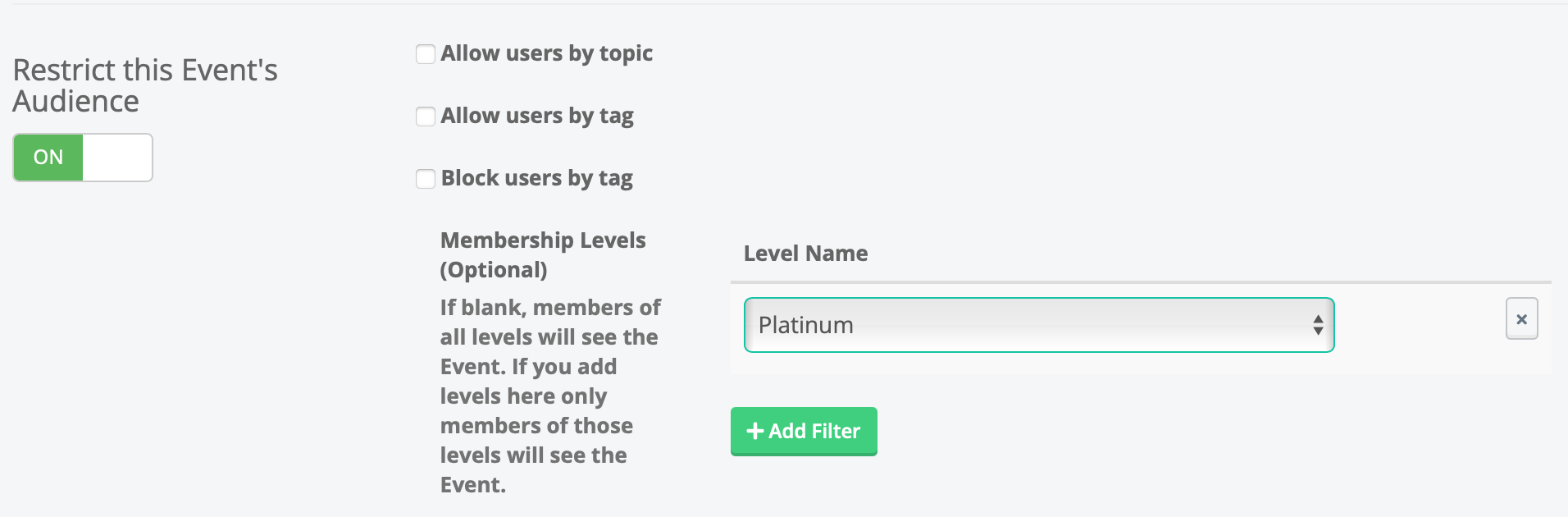Click empty row space right of Platinum select
1568x517 pixels.
(x=1419, y=328)
